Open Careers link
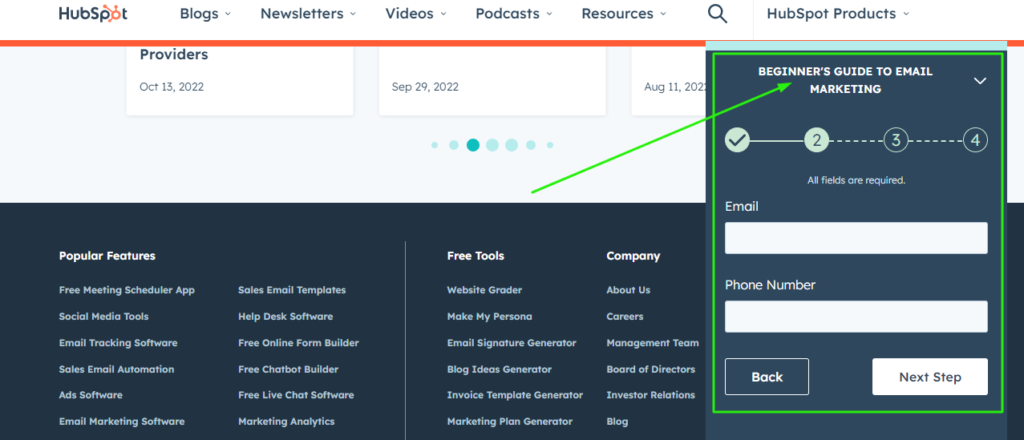1024x440 pixels. 625,317
